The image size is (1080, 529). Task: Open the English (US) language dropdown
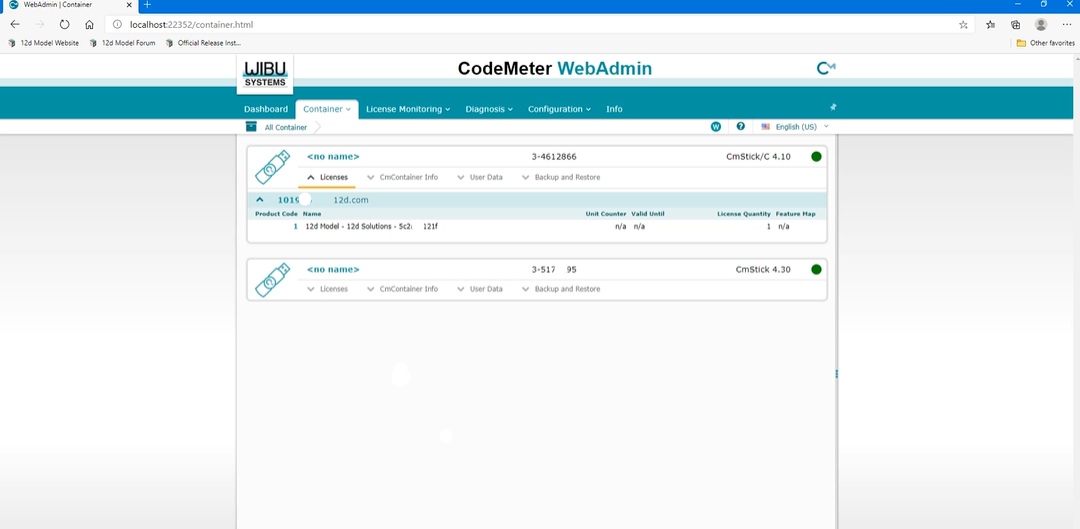[x=795, y=127]
